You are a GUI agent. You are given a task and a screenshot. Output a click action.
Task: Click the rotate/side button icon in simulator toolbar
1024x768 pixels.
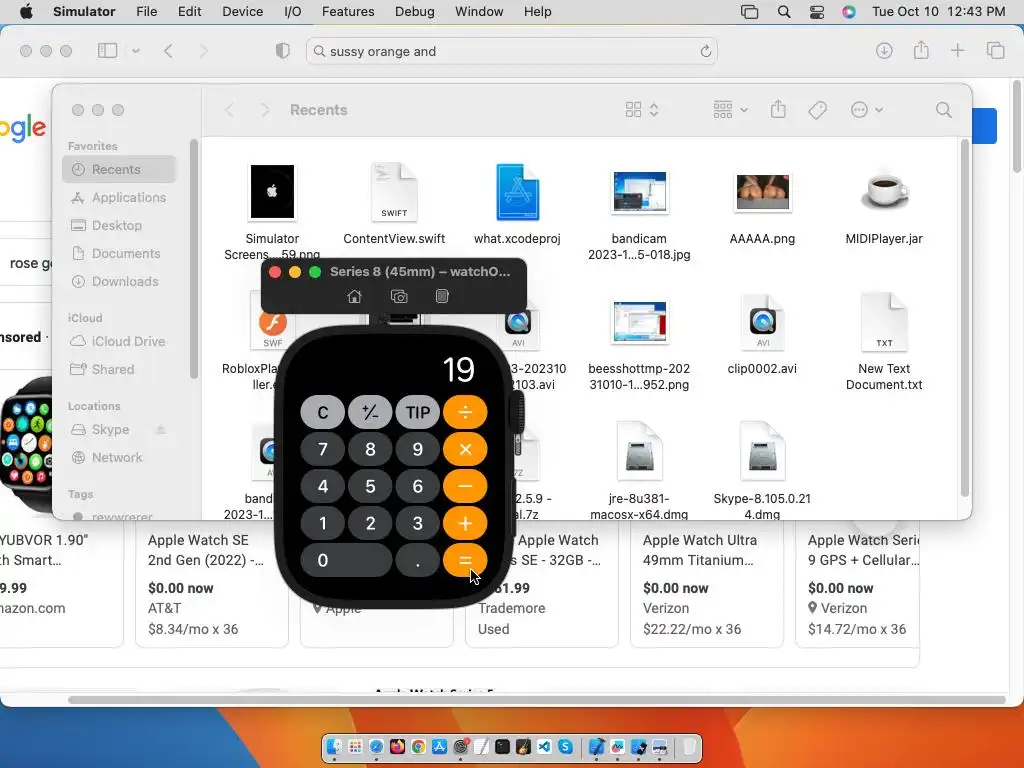tap(442, 296)
